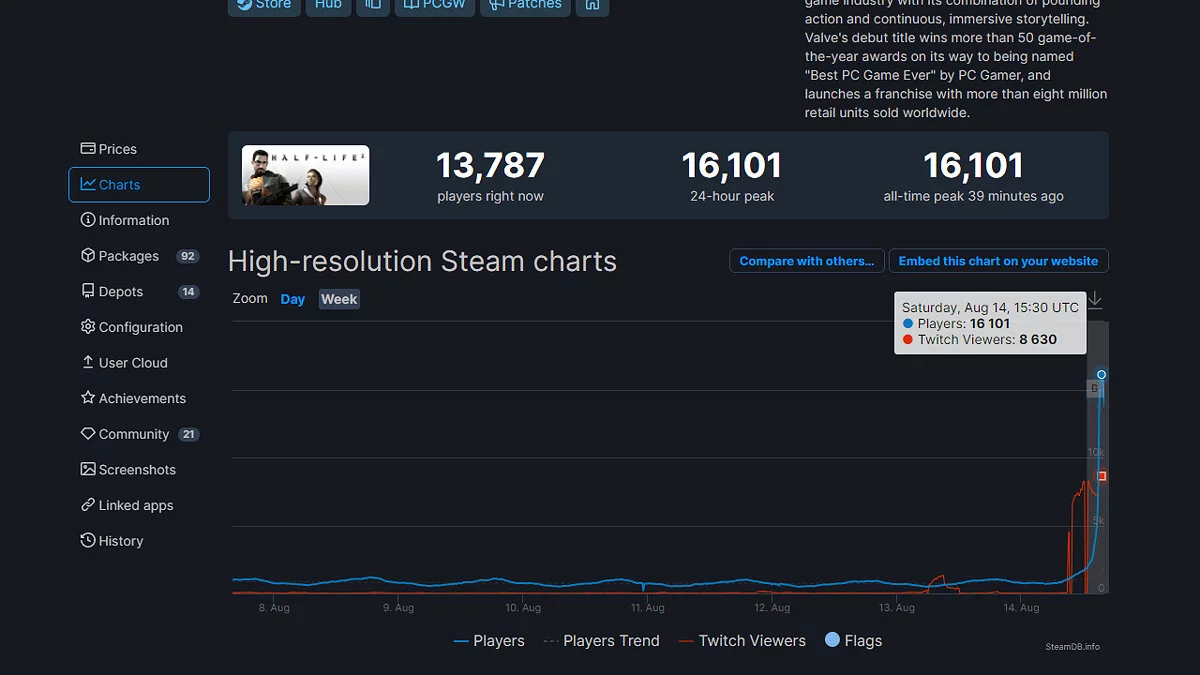Click the red Twitch Viewers data point marker
The width and height of the screenshot is (1200, 675).
pos(1102,476)
